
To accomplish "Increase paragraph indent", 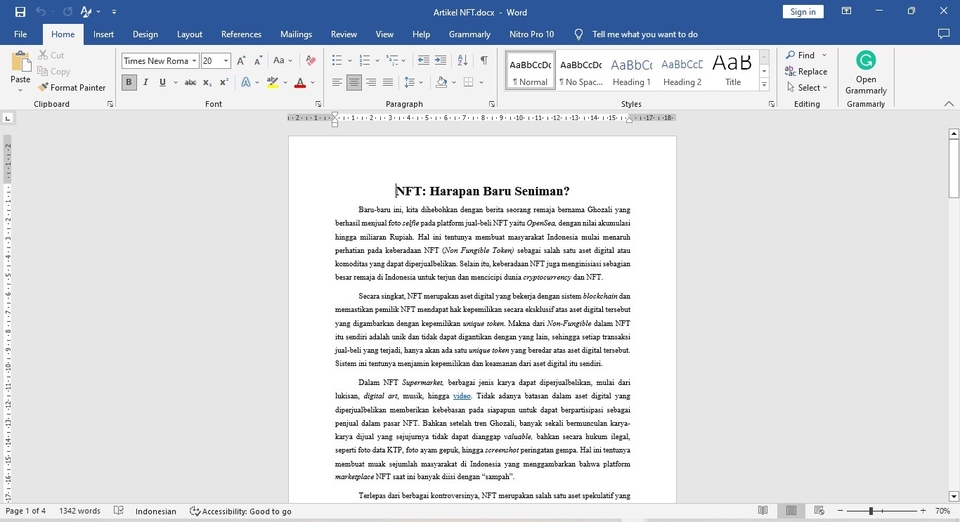I will (x=440, y=61).
